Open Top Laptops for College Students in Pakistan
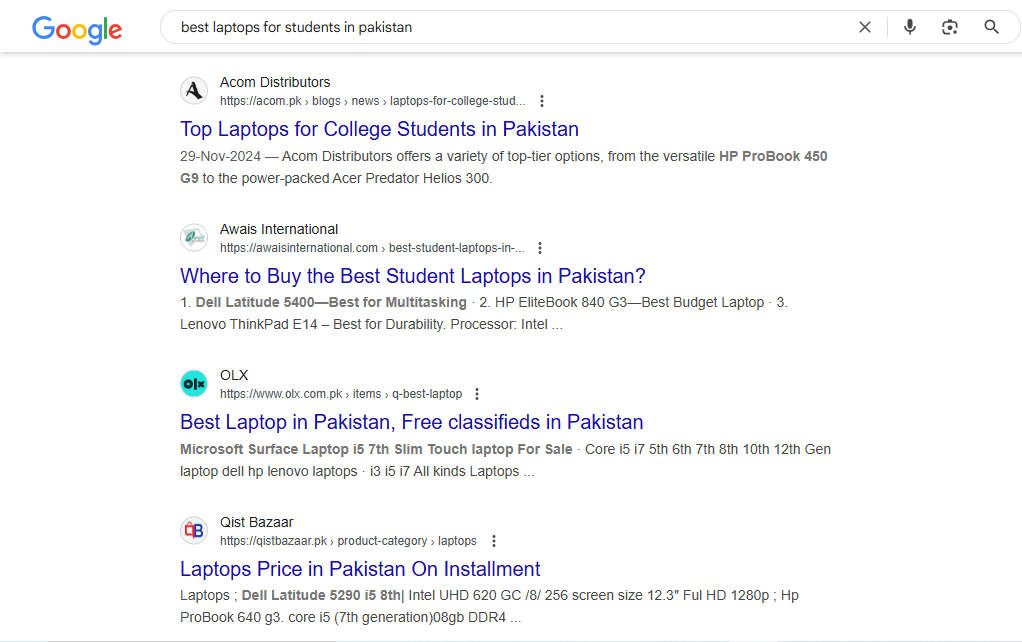Viewport: 1022px width, 642px height. pyautogui.click(x=379, y=129)
